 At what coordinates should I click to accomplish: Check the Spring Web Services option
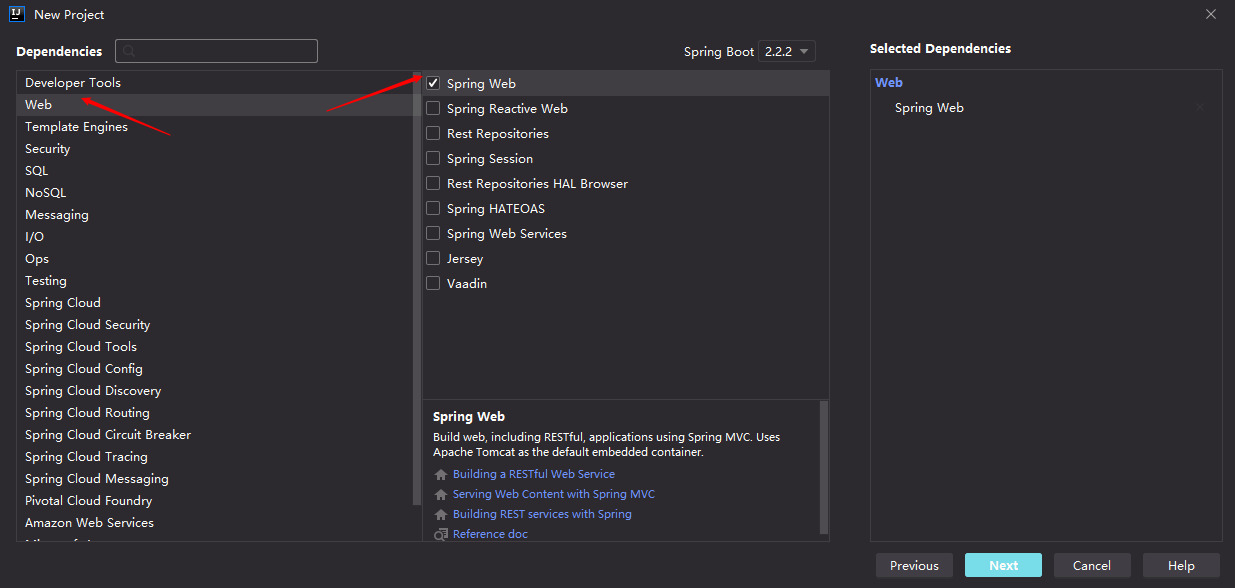[433, 233]
